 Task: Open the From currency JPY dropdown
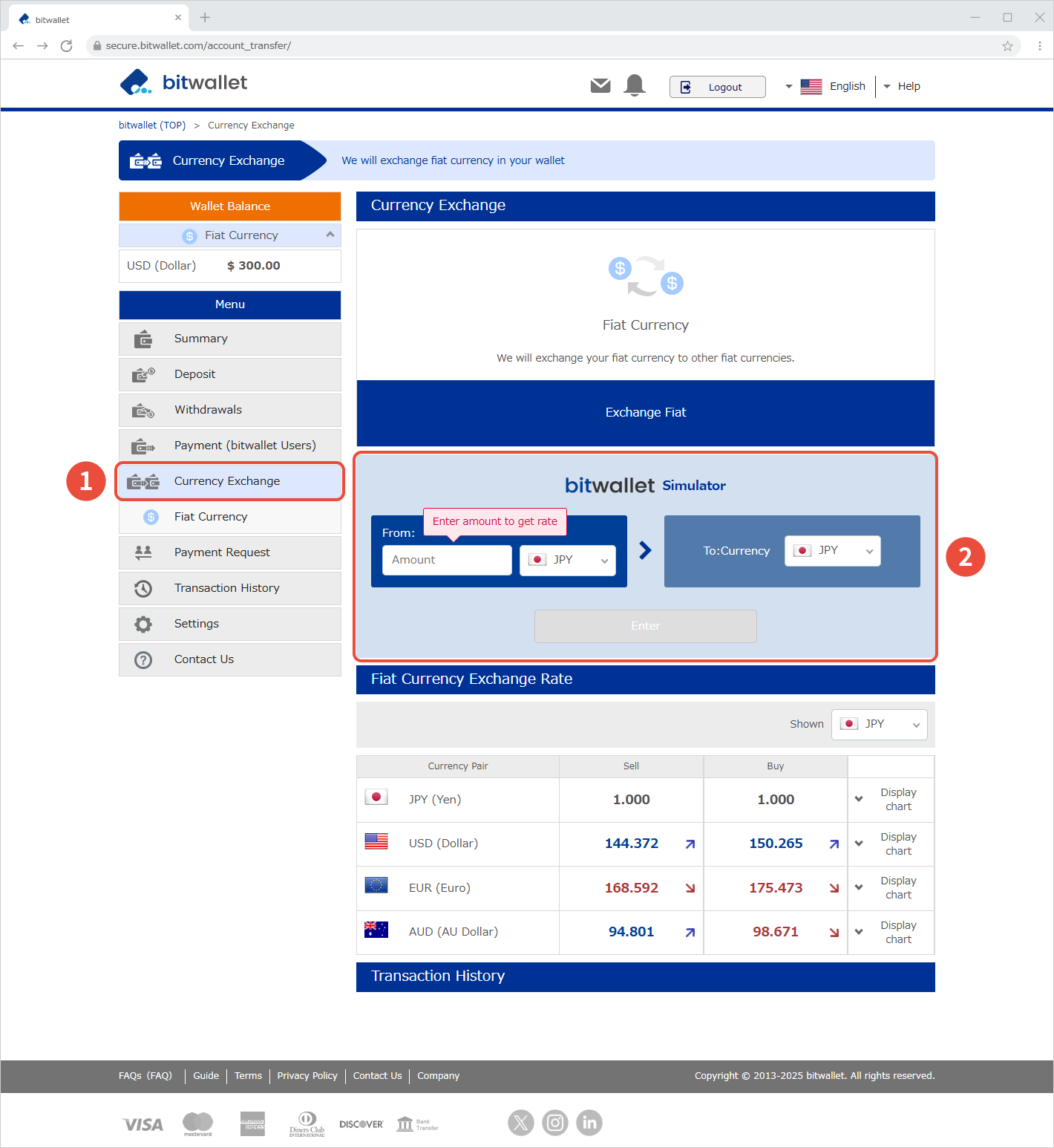coord(568,560)
